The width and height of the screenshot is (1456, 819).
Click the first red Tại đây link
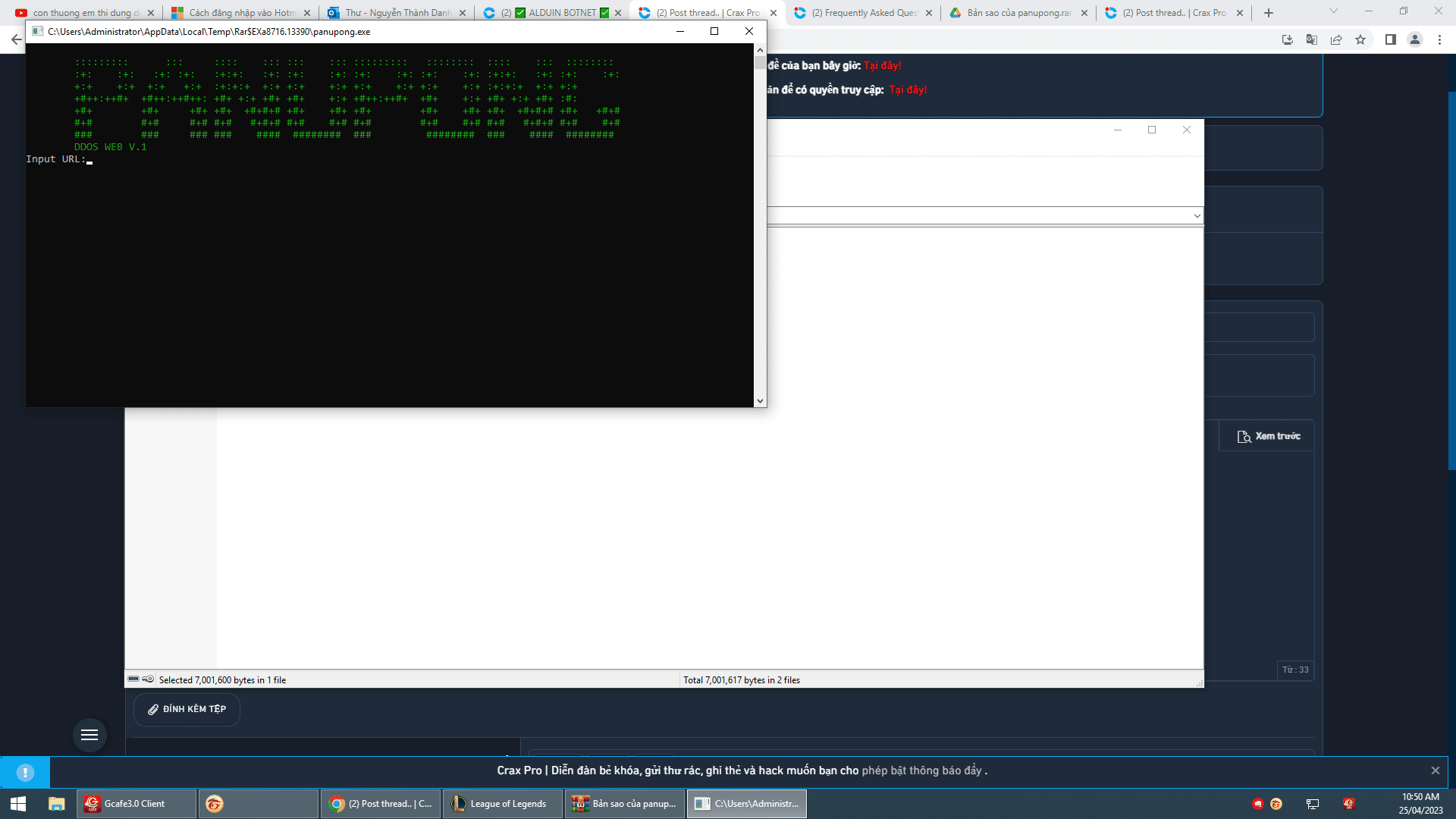[882, 65]
